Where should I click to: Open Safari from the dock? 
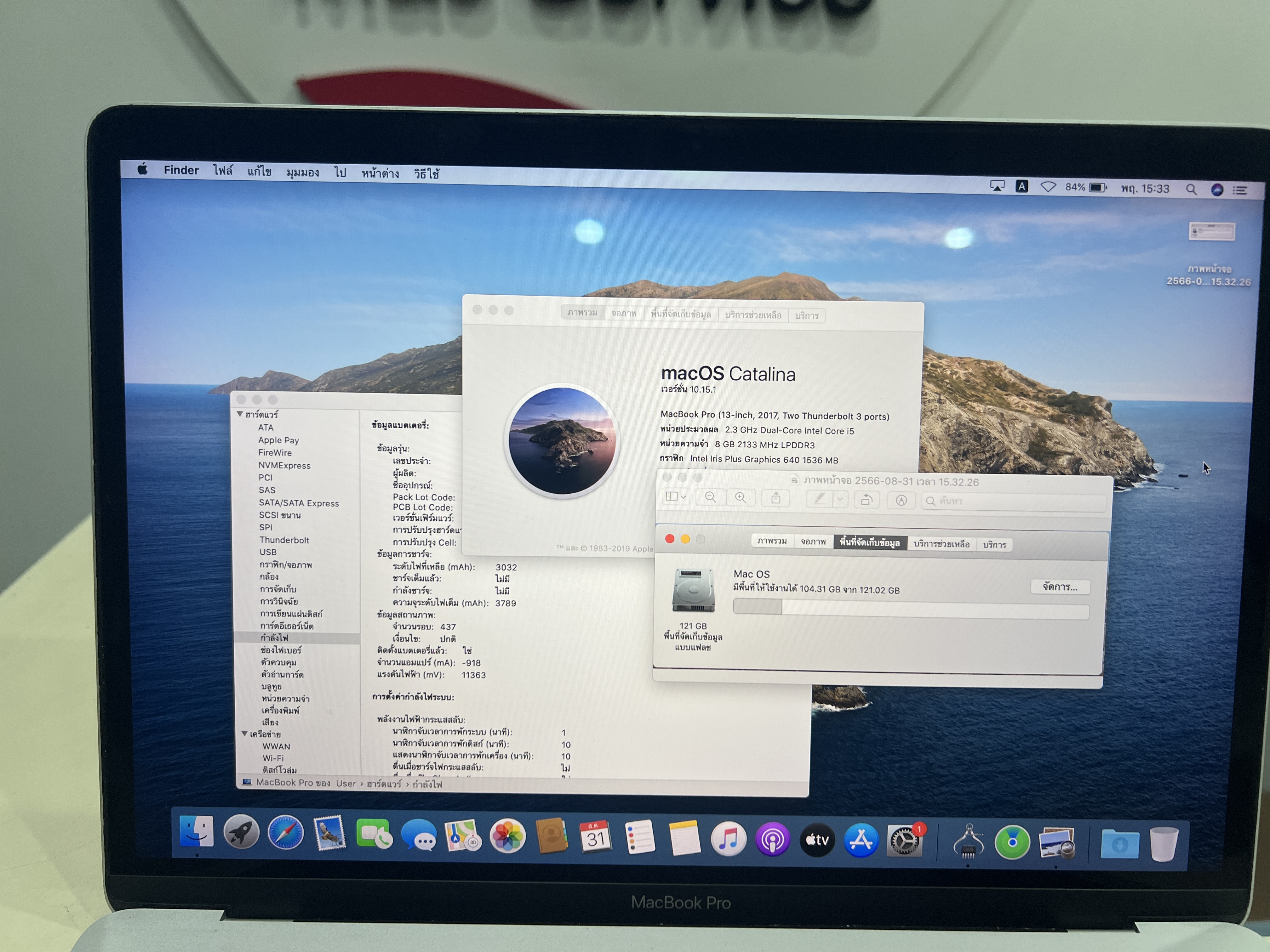click(285, 833)
